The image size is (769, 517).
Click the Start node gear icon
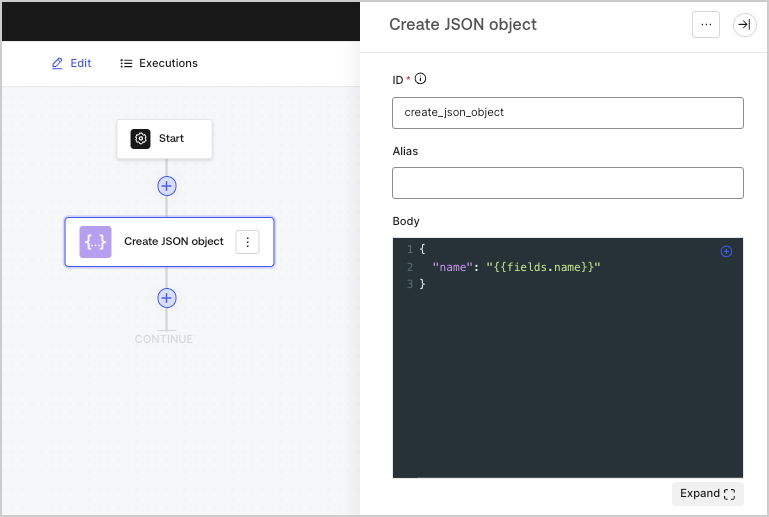point(140,139)
